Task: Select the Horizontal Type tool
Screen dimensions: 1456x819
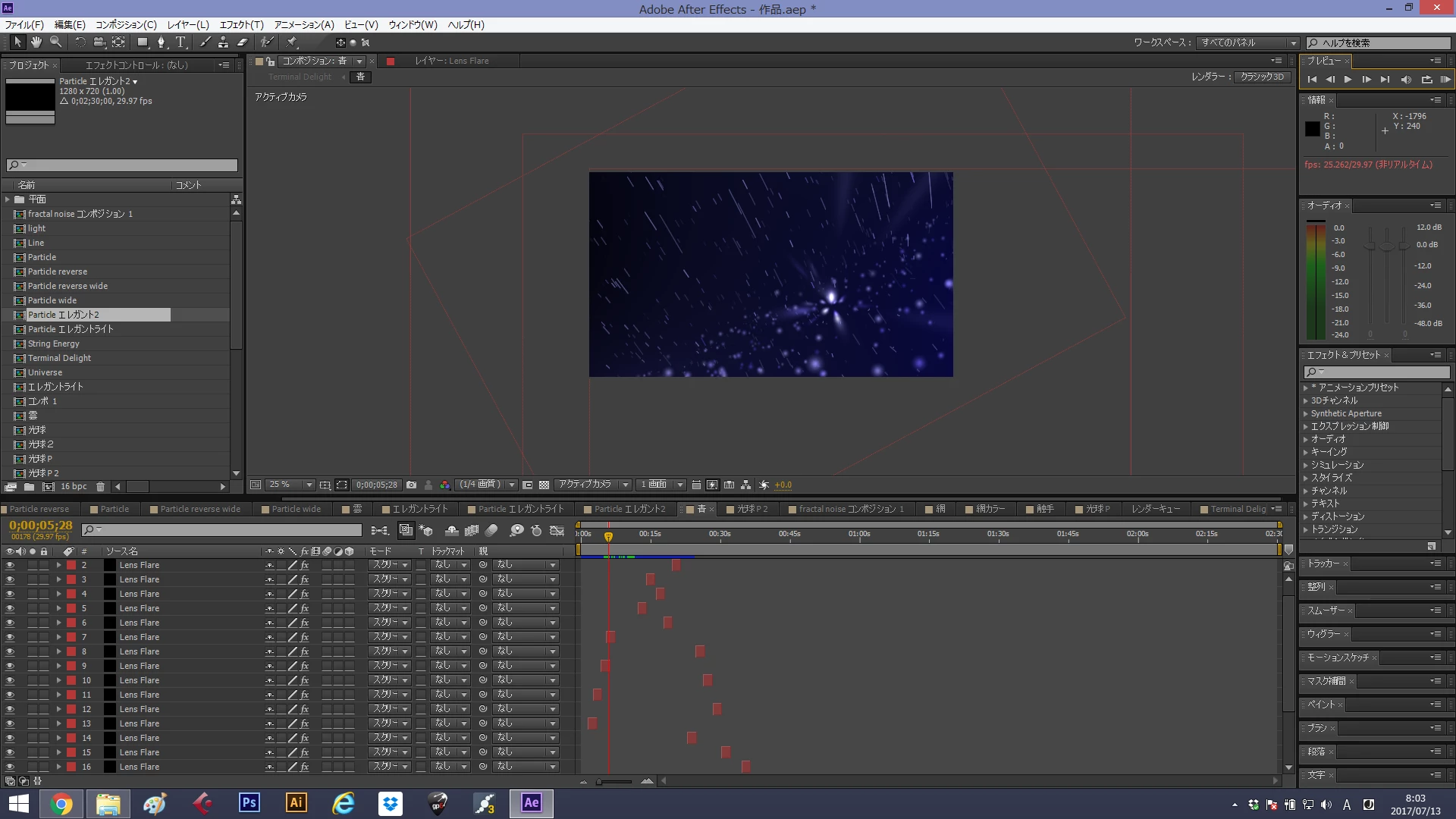Action: 180,42
